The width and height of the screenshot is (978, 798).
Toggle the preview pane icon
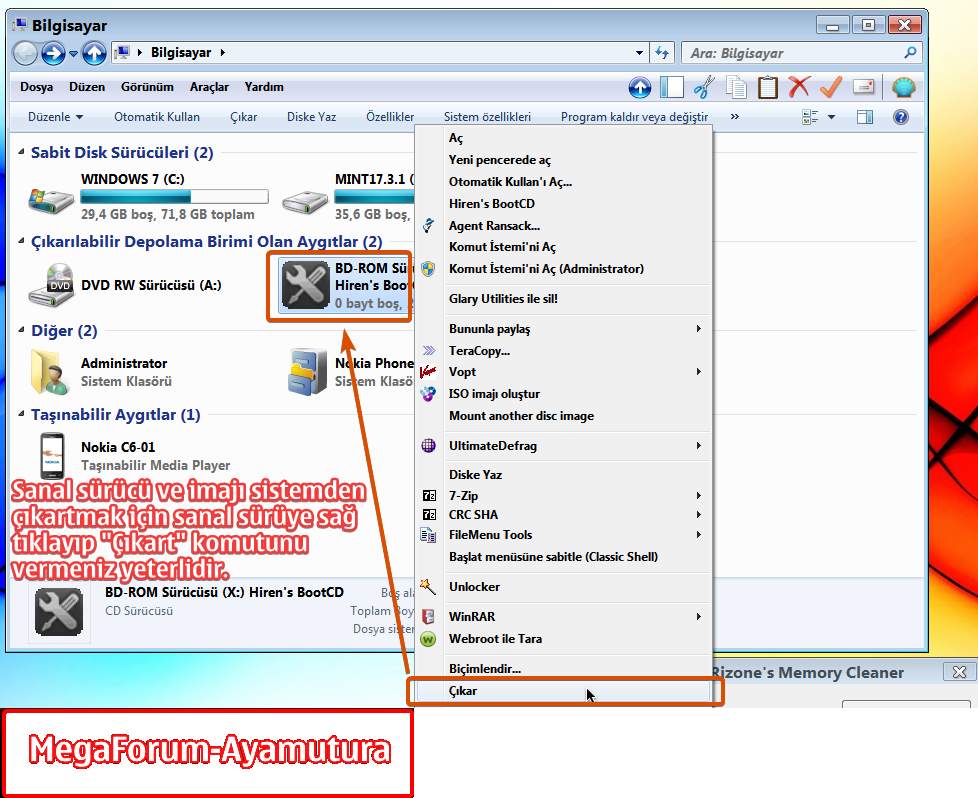[x=865, y=117]
